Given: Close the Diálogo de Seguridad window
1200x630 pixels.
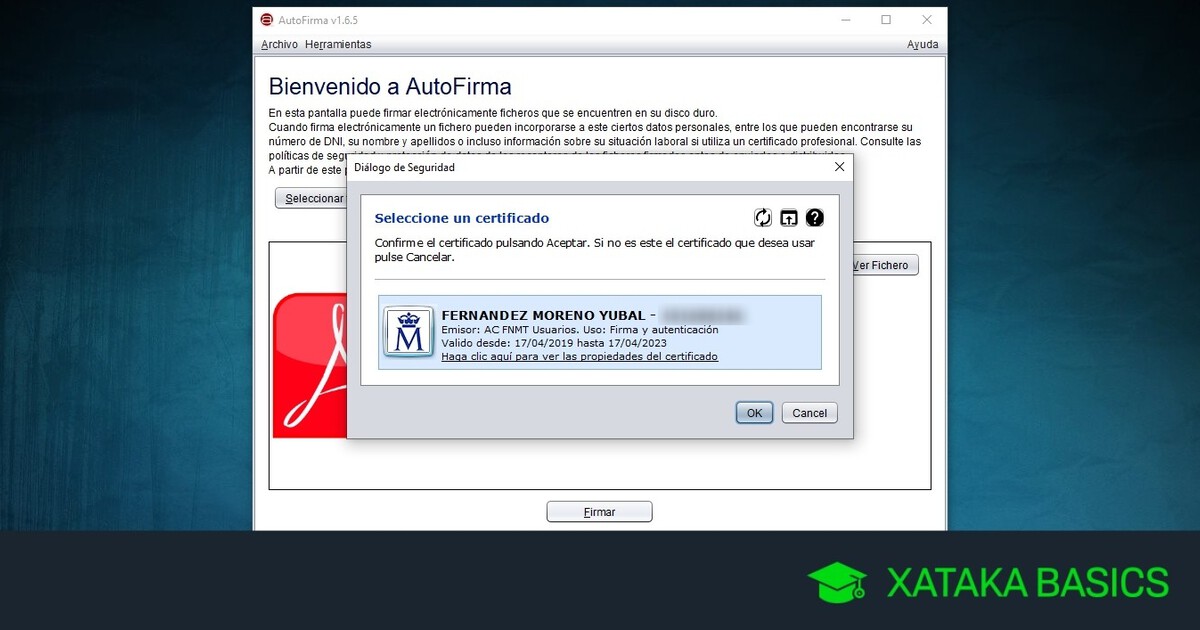Looking at the screenshot, I should 839,167.
